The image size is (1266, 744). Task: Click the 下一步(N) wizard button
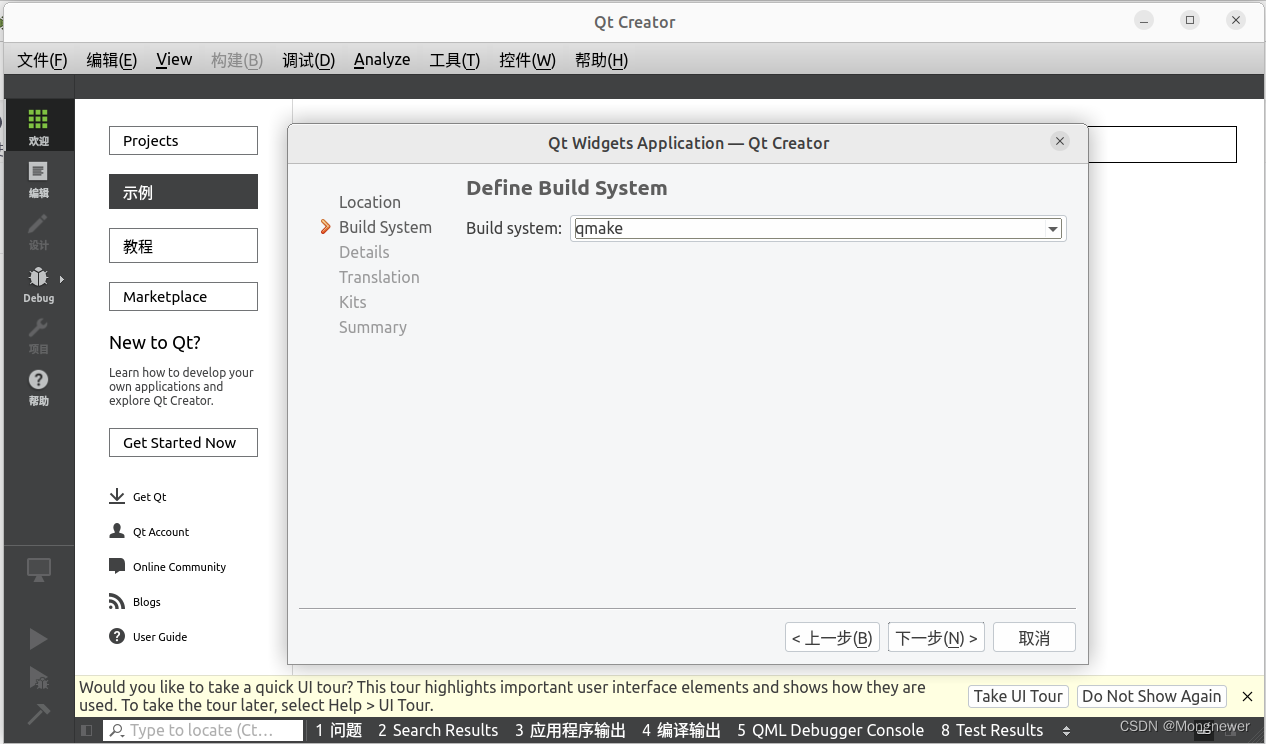click(936, 636)
